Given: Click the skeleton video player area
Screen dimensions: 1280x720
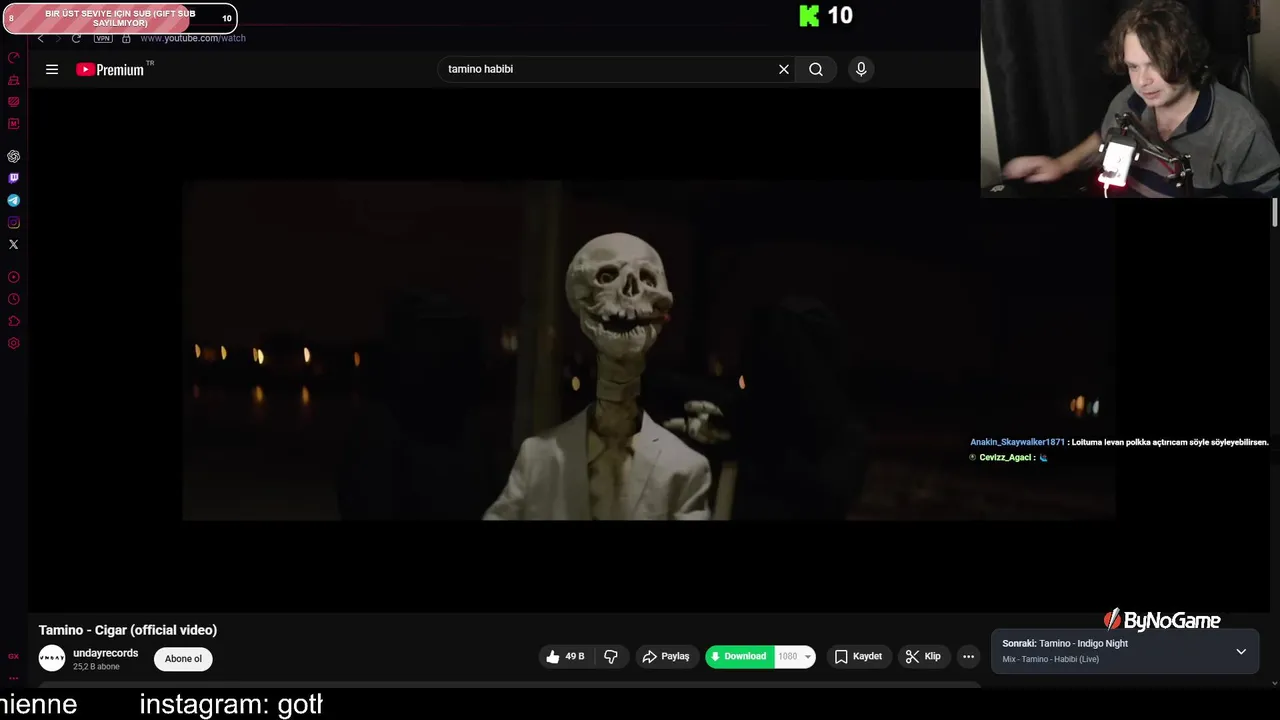Looking at the screenshot, I should (648, 350).
